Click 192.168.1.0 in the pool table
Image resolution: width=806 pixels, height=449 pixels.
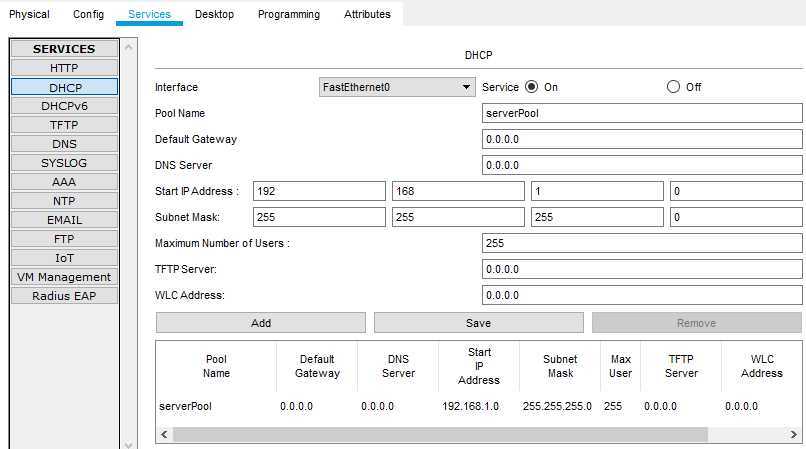[470, 406]
